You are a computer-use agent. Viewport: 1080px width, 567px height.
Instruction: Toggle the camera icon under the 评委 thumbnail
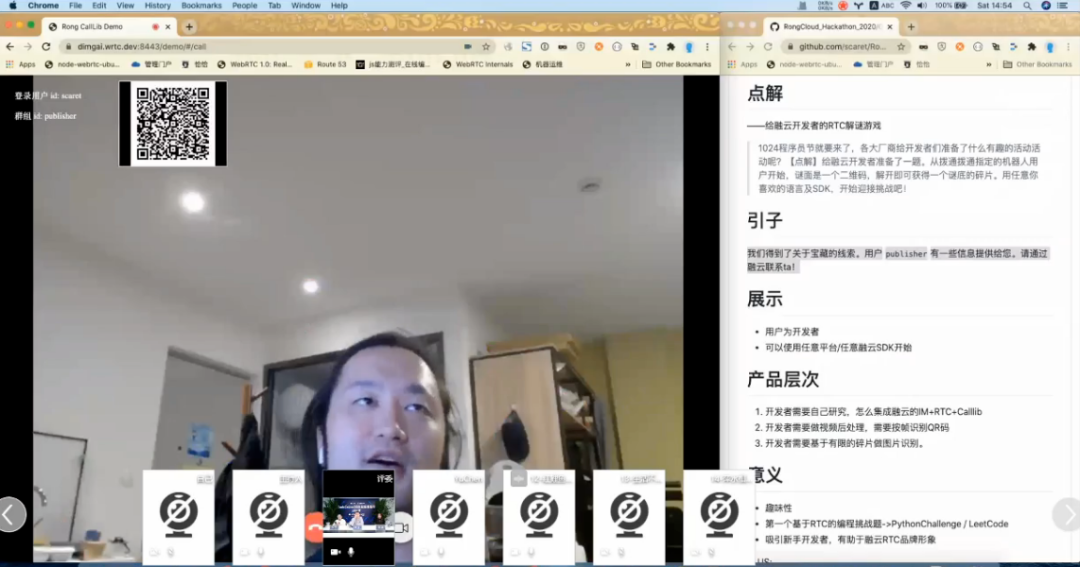coord(335,552)
